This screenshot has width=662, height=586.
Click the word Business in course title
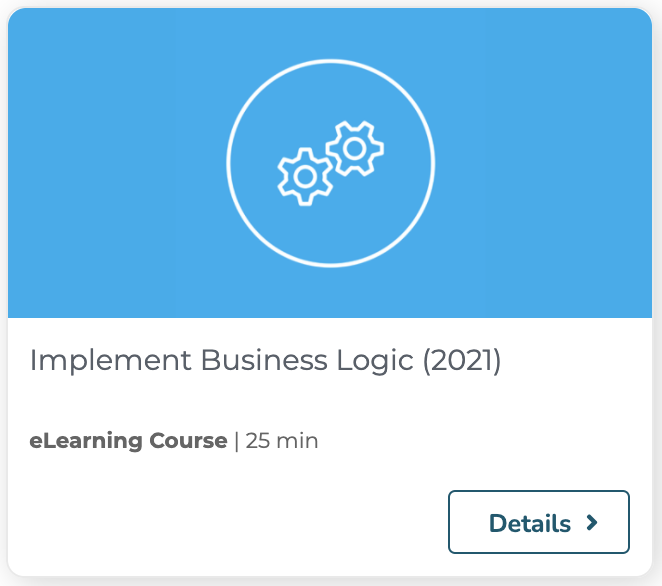coord(264,360)
